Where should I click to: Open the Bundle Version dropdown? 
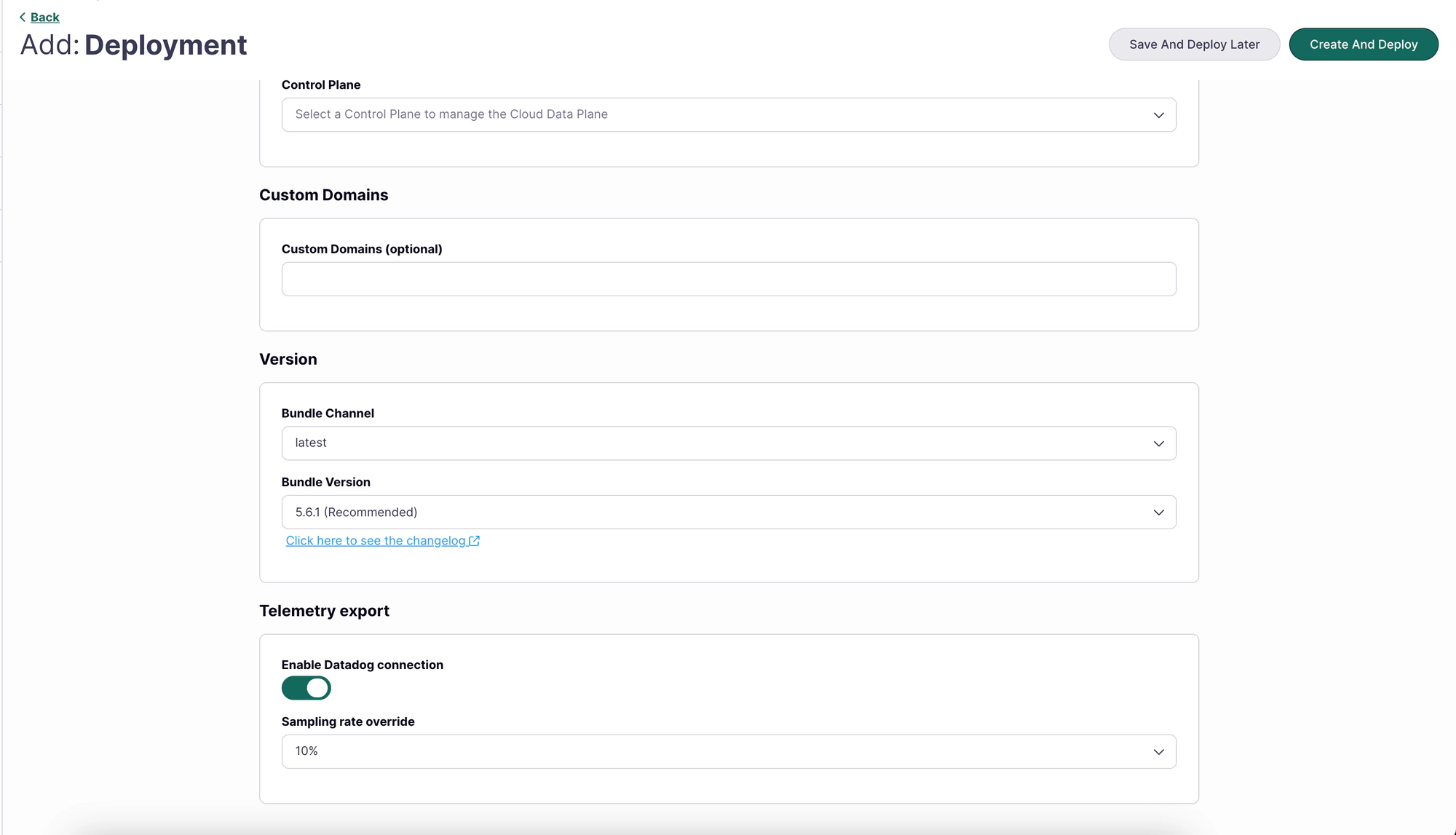[x=728, y=512]
